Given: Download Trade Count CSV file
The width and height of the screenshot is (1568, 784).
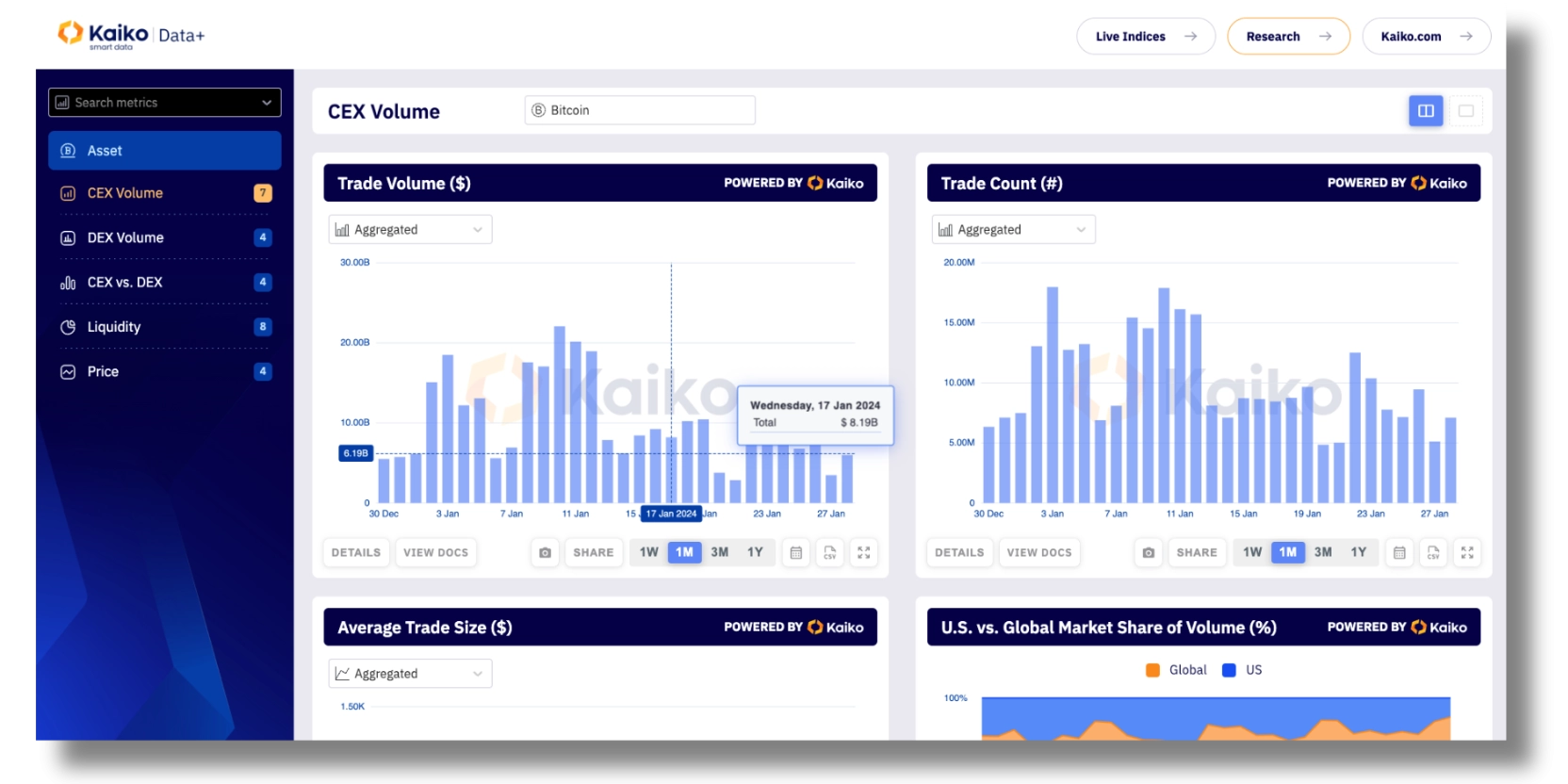Looking at the screenshot, I should pyautogui.click(x=1432, y=552).
